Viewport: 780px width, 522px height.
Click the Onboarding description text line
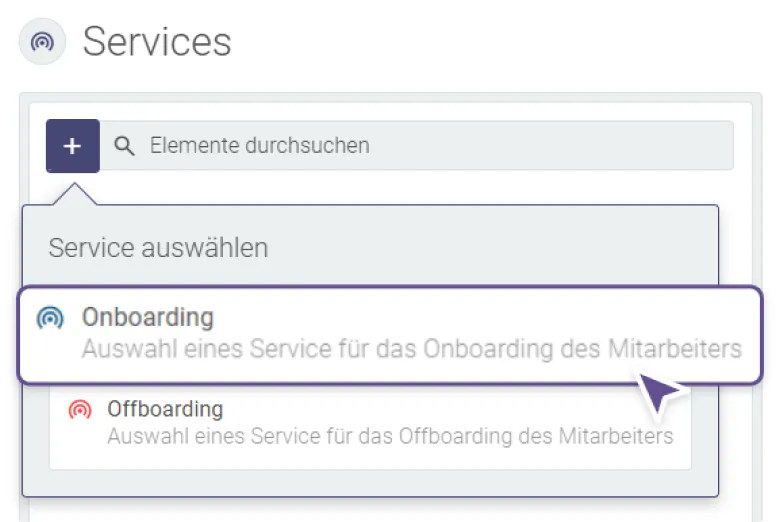[412, 349]
